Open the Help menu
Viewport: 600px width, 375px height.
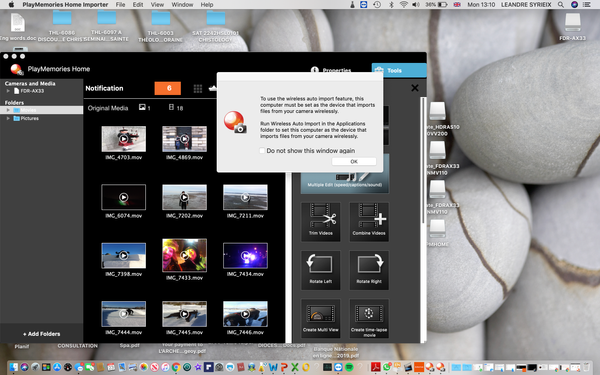click(207, 5)
